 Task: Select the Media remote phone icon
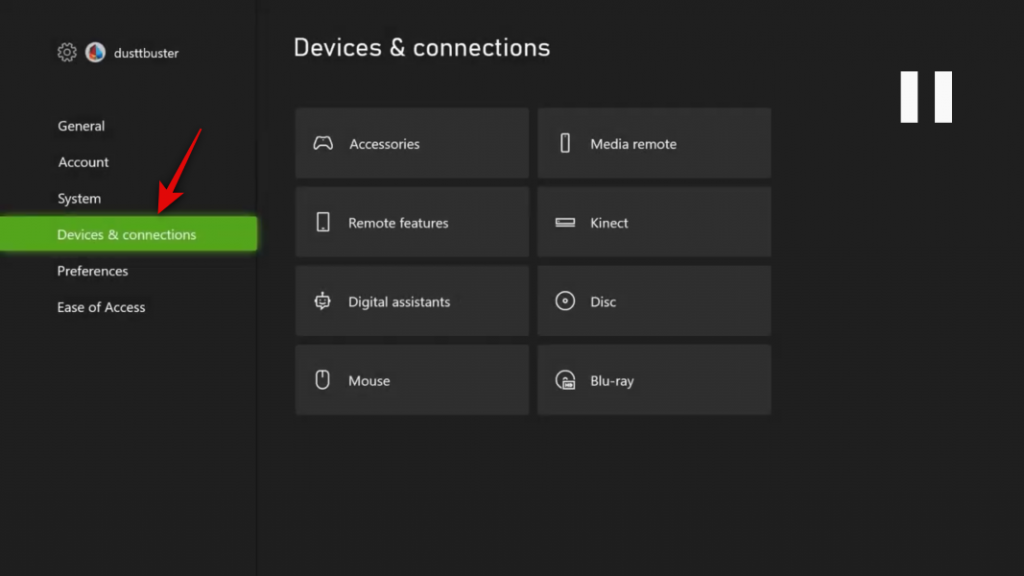[x=565, y=143]
